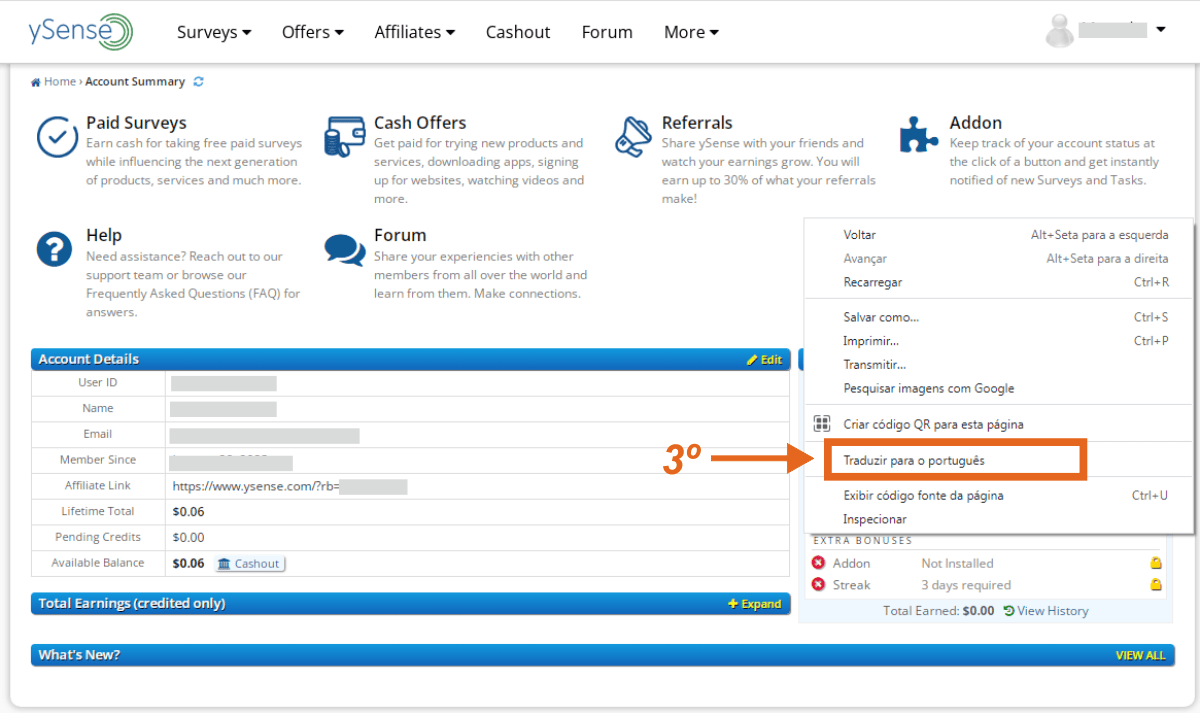Edit the Account Details

pyautogui.click(x=765, y=360)
